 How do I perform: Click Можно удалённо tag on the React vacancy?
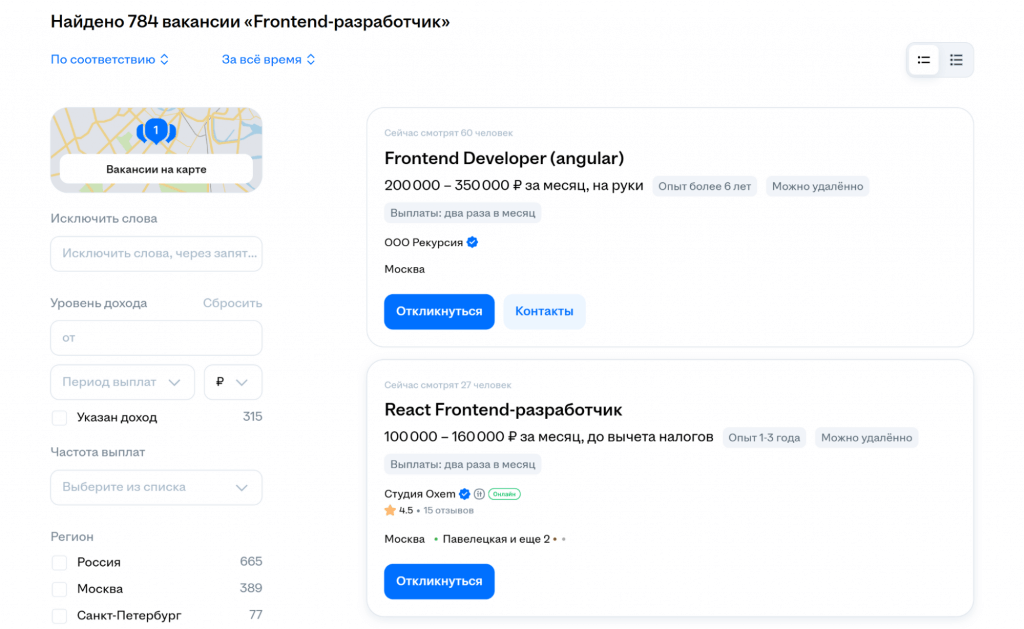(x=867, y=438)
